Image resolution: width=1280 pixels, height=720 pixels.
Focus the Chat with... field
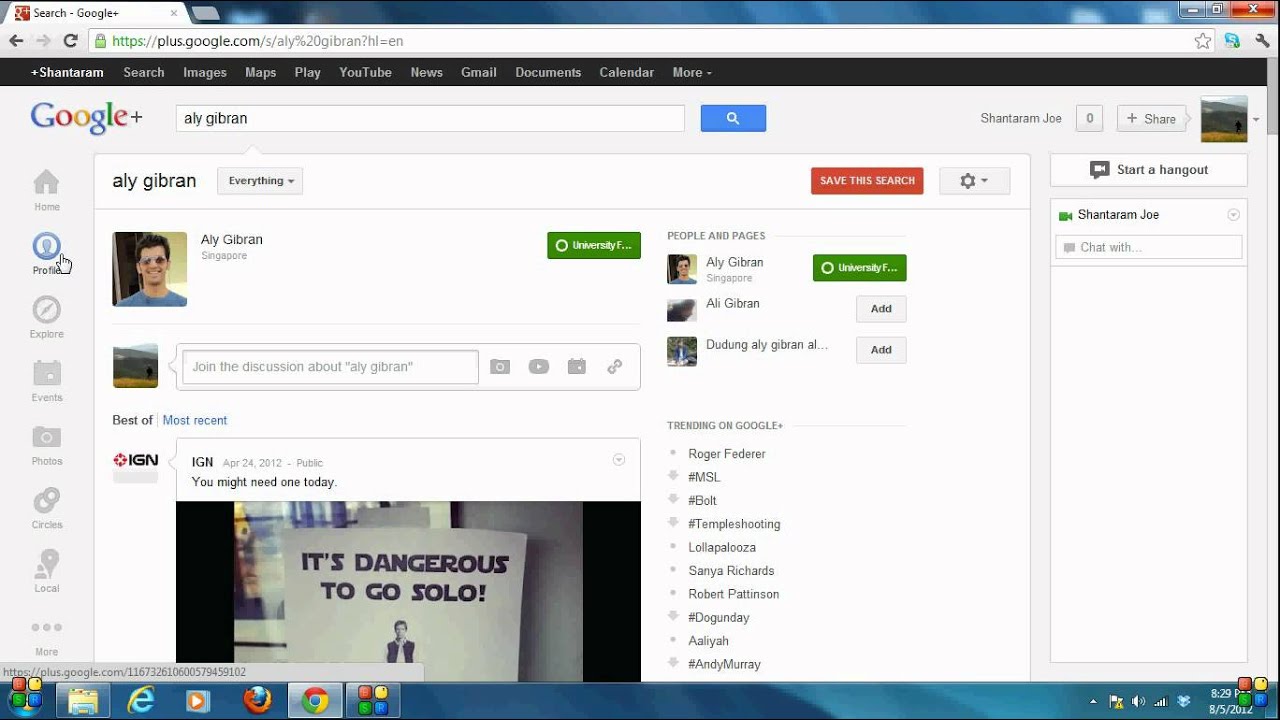(1149, 247)
